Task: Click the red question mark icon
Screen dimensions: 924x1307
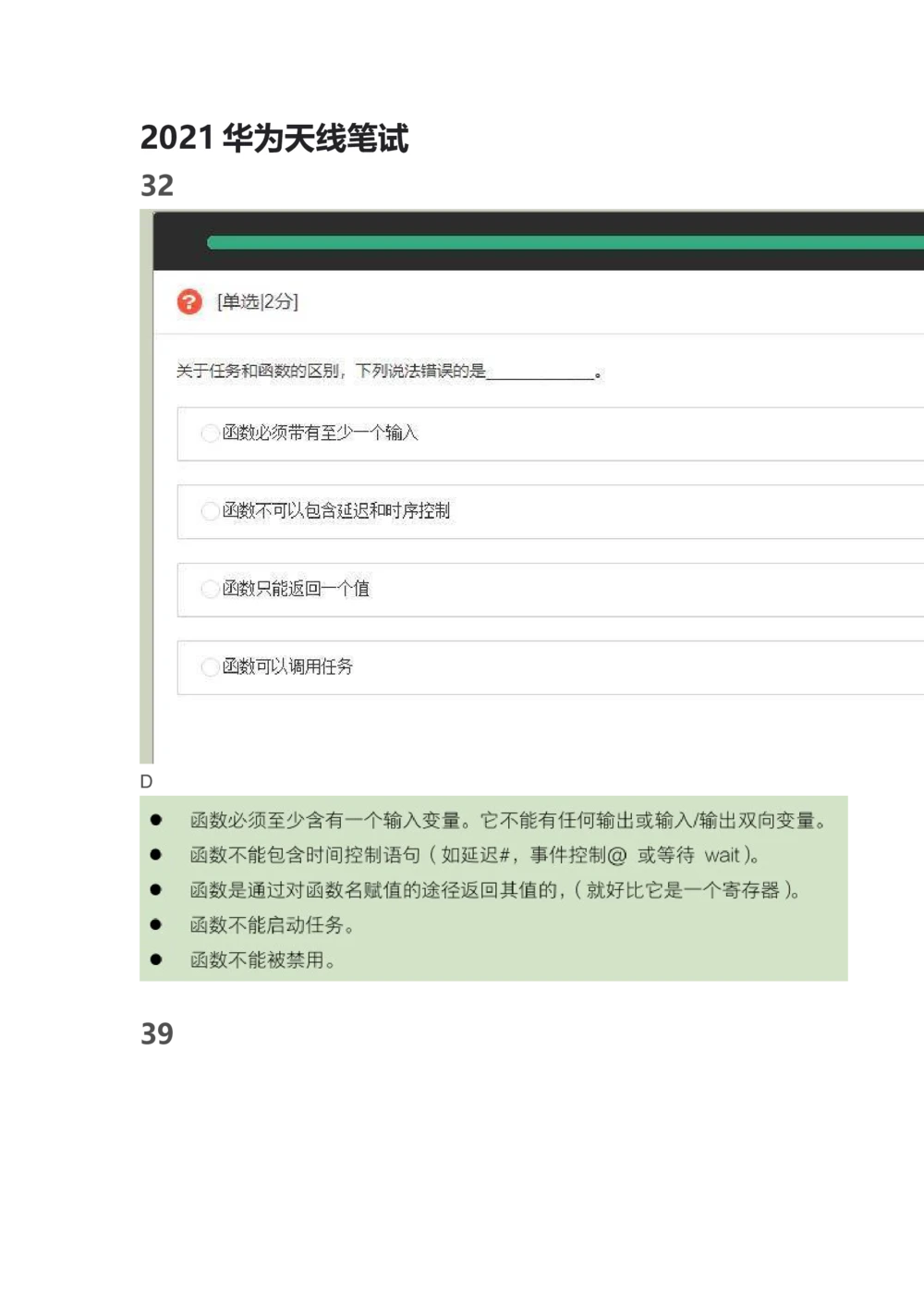Action: (188, 302)
